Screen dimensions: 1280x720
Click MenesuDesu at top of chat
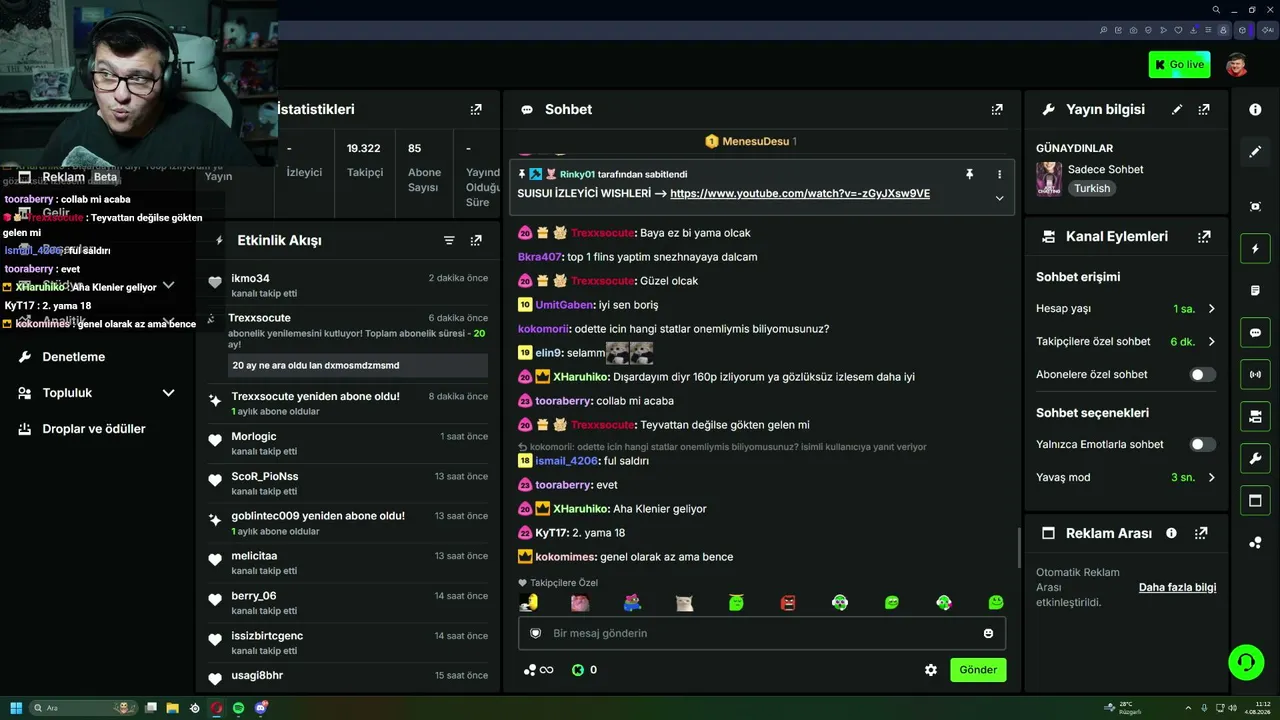click(755, 142)
